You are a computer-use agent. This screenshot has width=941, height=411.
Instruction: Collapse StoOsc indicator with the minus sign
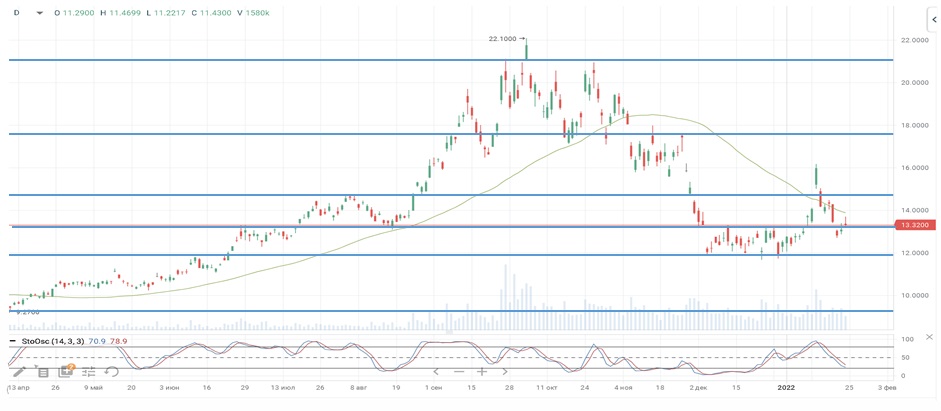pyautogui.click(x=13, y=341)
